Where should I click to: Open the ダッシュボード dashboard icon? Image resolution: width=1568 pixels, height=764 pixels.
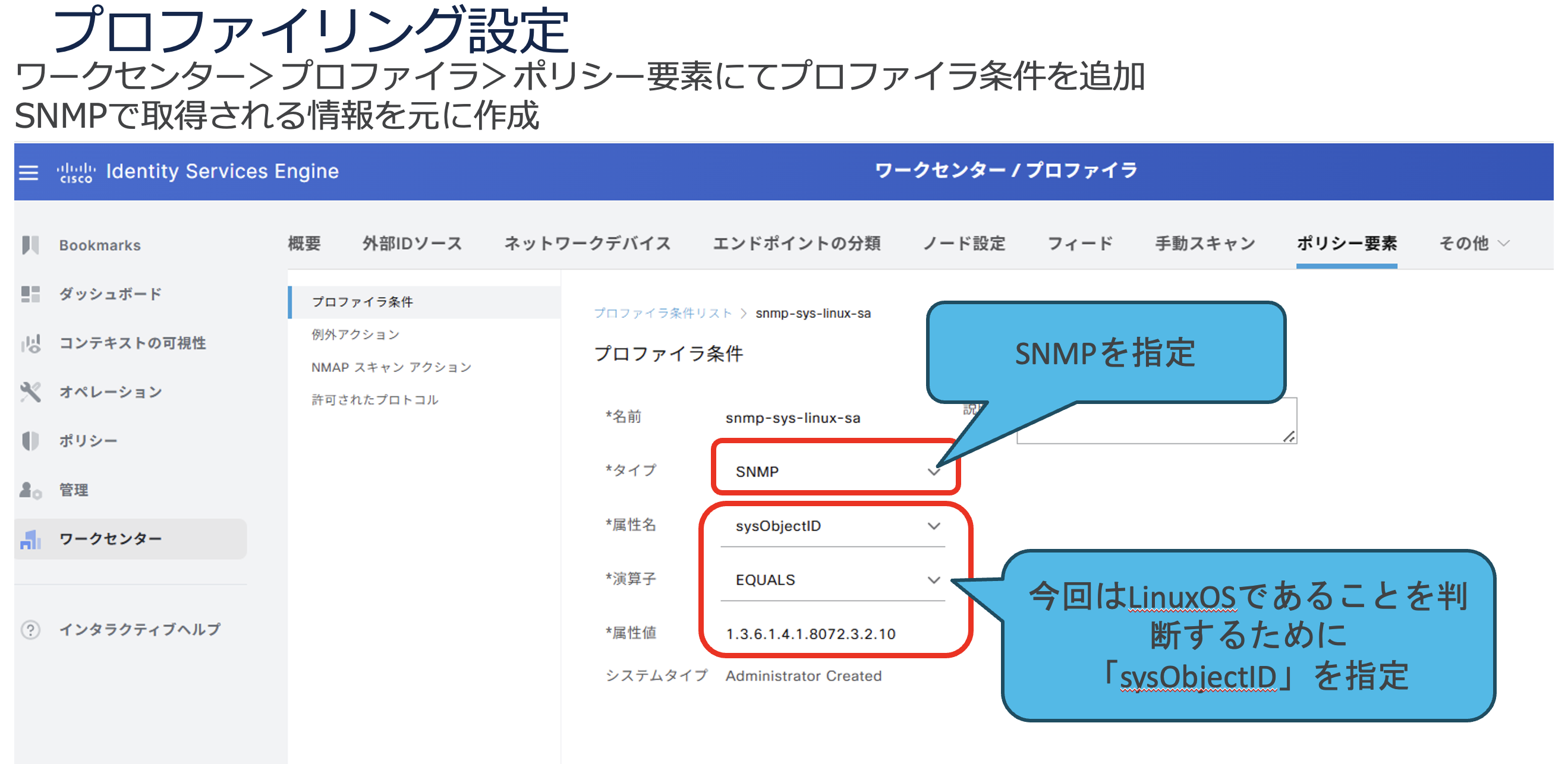(x=30, y=295)
